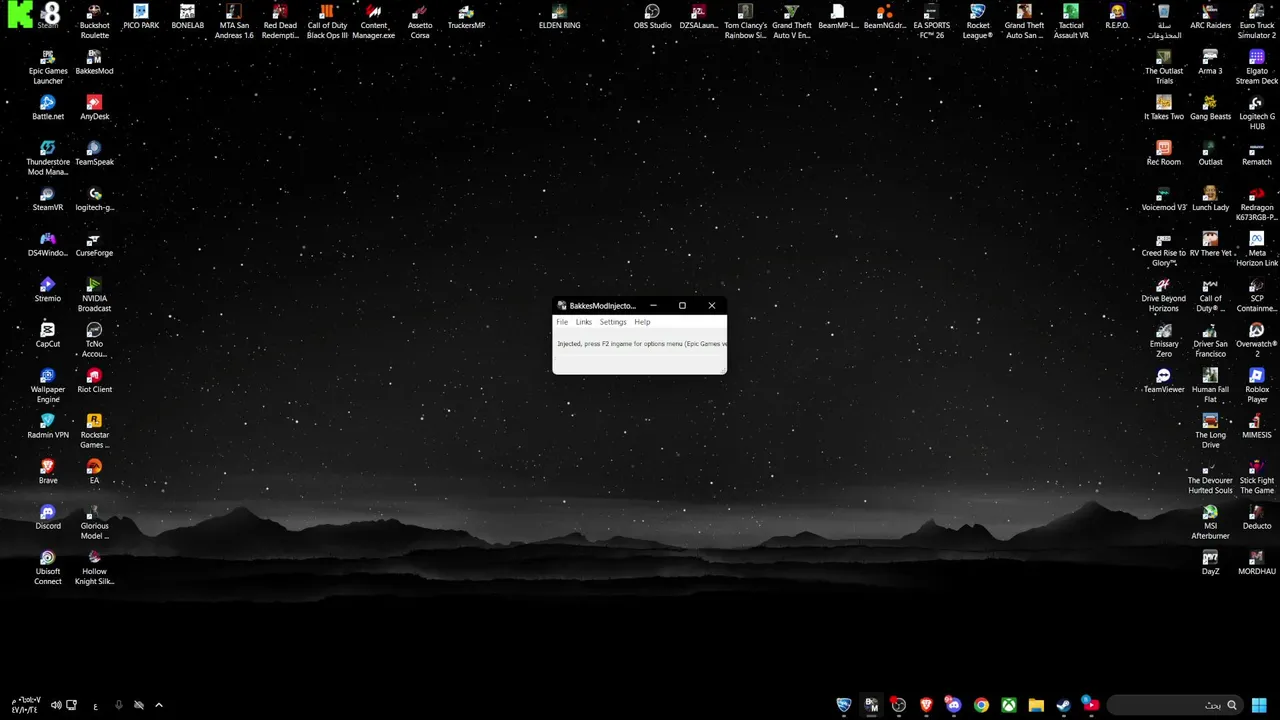Screen dimensions: 1280x720
Task: Select the Meta Horizon Link desktop icon
Action: point(1257,249)
